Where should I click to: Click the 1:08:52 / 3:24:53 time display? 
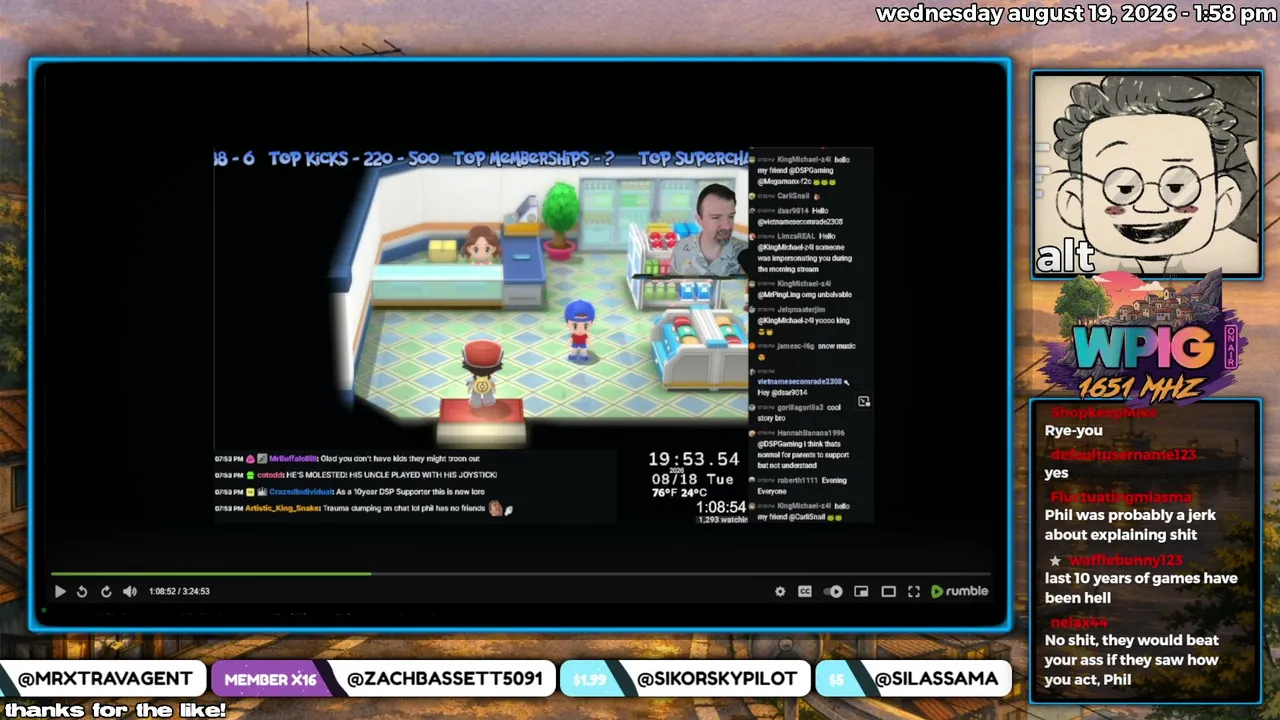[179, 591]
